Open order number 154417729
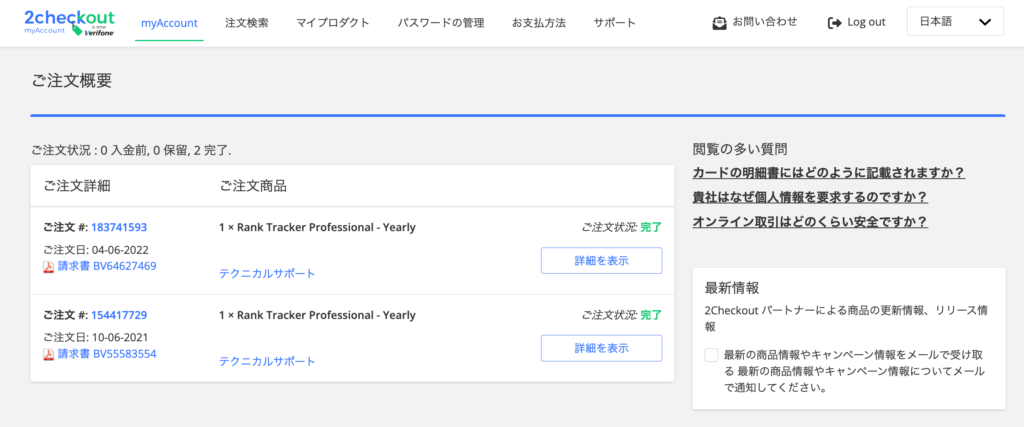Screen dimensions: 1024x427 click(x=119, y=315)
